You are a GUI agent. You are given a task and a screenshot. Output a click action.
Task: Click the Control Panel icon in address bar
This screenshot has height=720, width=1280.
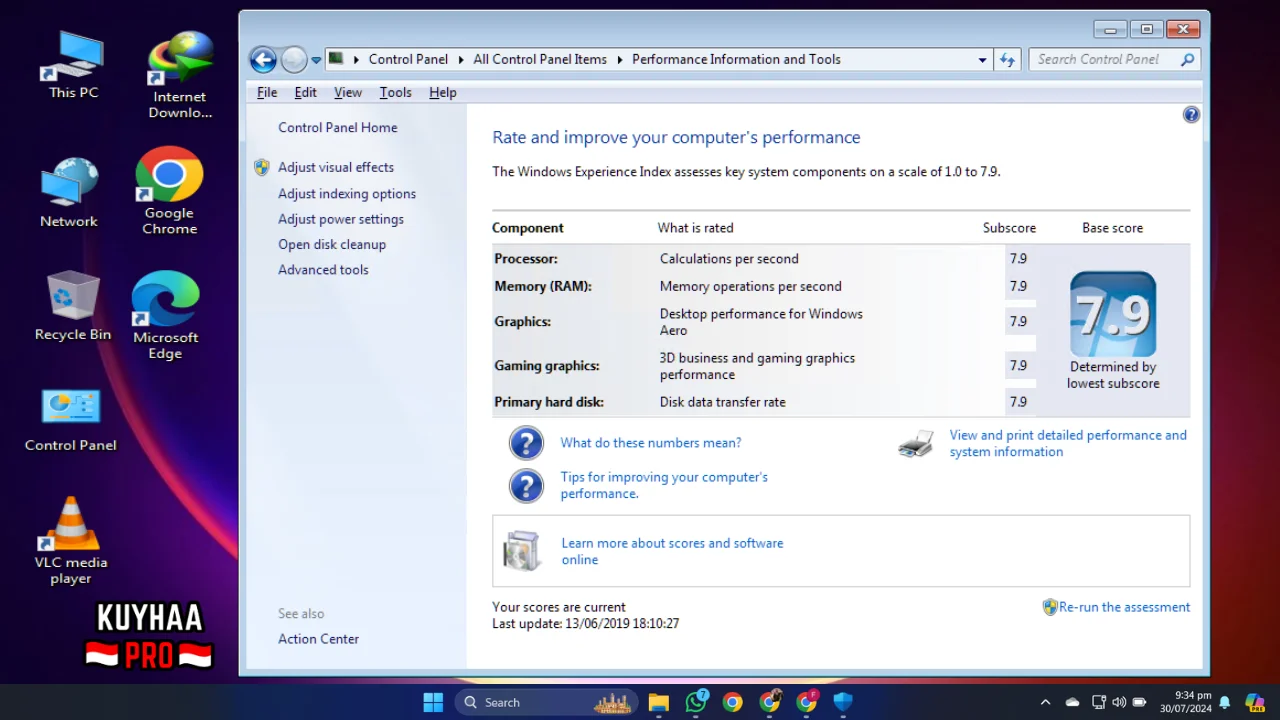point(336,59)
